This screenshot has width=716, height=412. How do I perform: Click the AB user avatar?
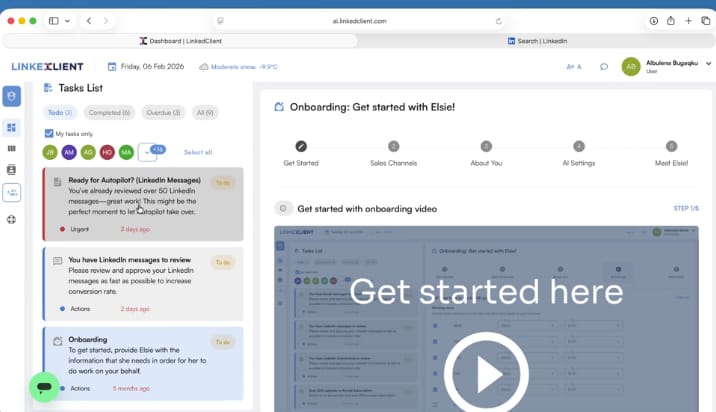coord(631,67)
